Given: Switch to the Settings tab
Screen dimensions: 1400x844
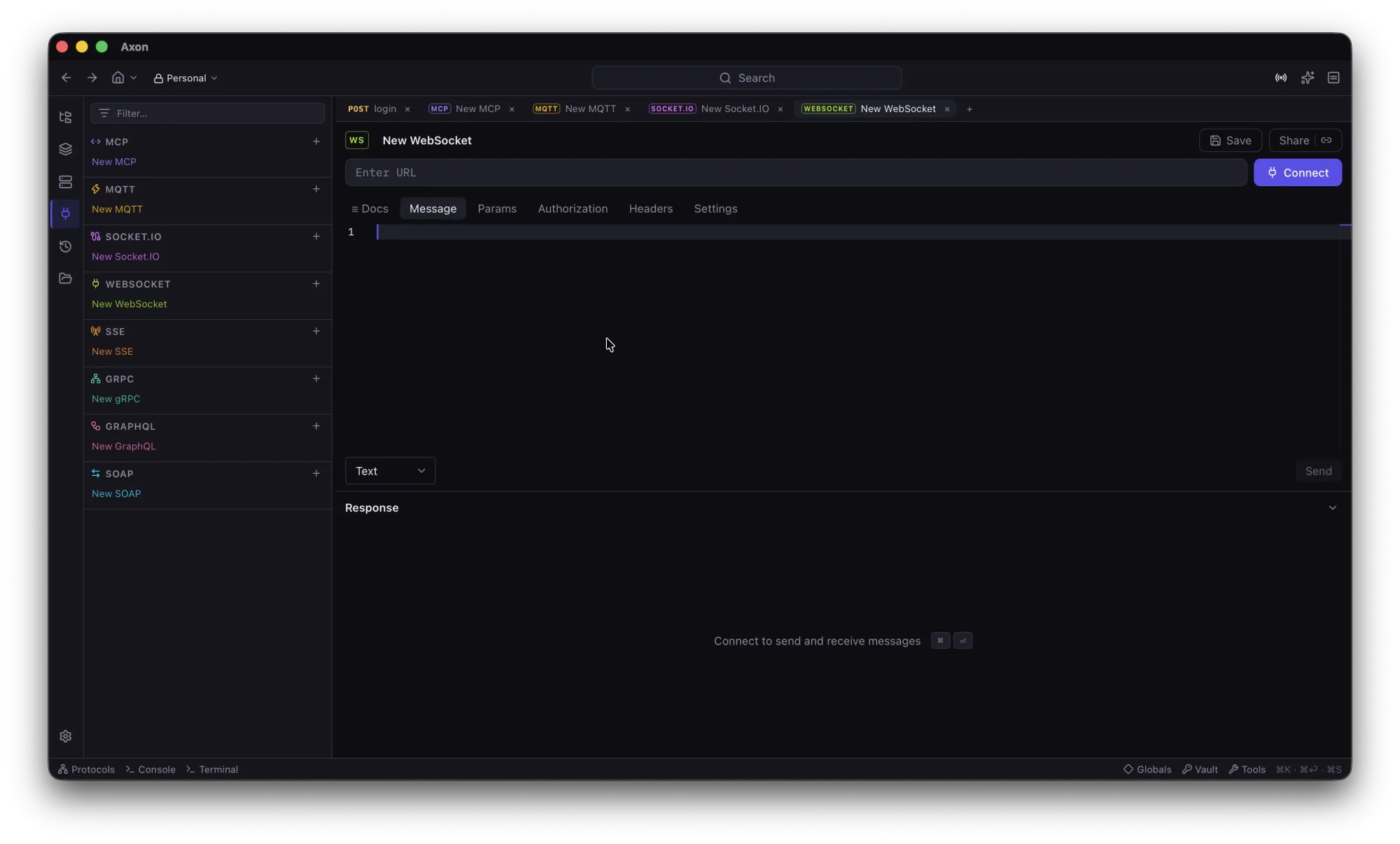Looking at the screenshot, I should point(715,209).
